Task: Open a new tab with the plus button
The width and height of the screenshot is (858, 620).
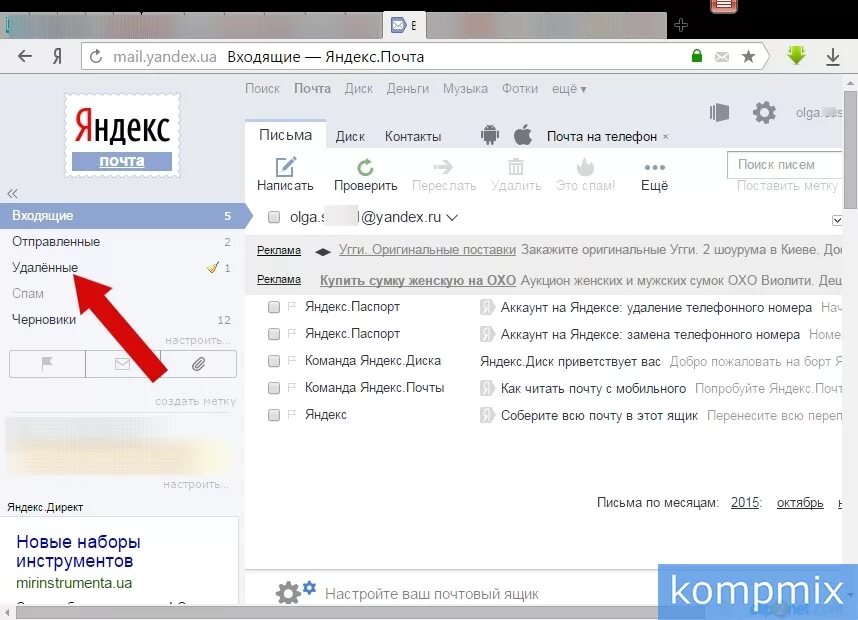Action: (x=681, y=25)
